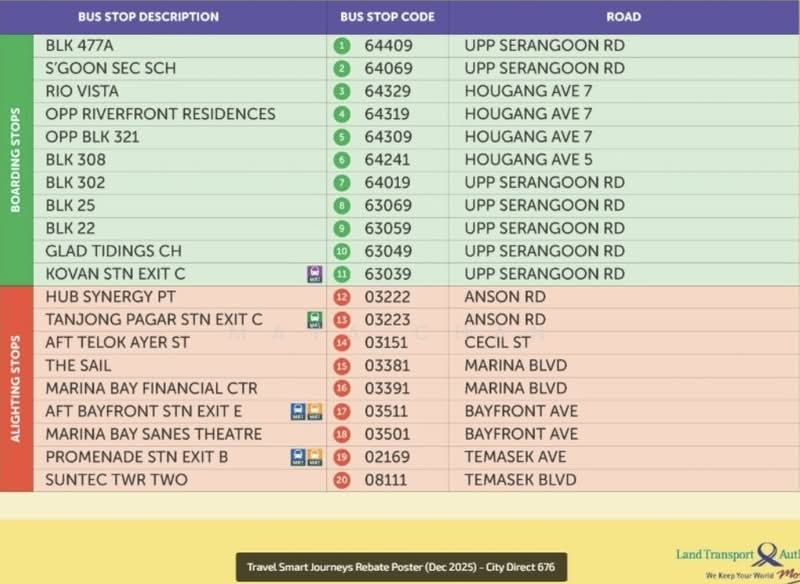Click the red number 12 stop marker
800x584 pixels.
click(342, 297)
